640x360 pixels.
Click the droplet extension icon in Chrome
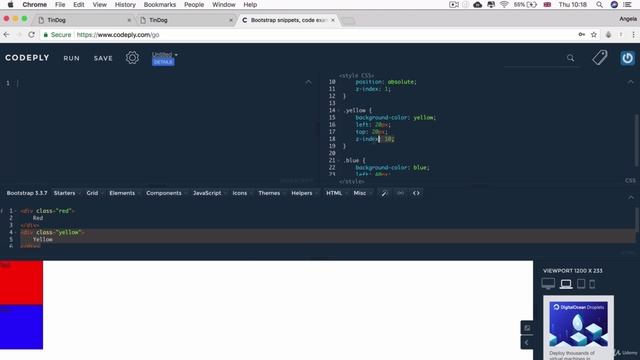[x=608, y=35]
